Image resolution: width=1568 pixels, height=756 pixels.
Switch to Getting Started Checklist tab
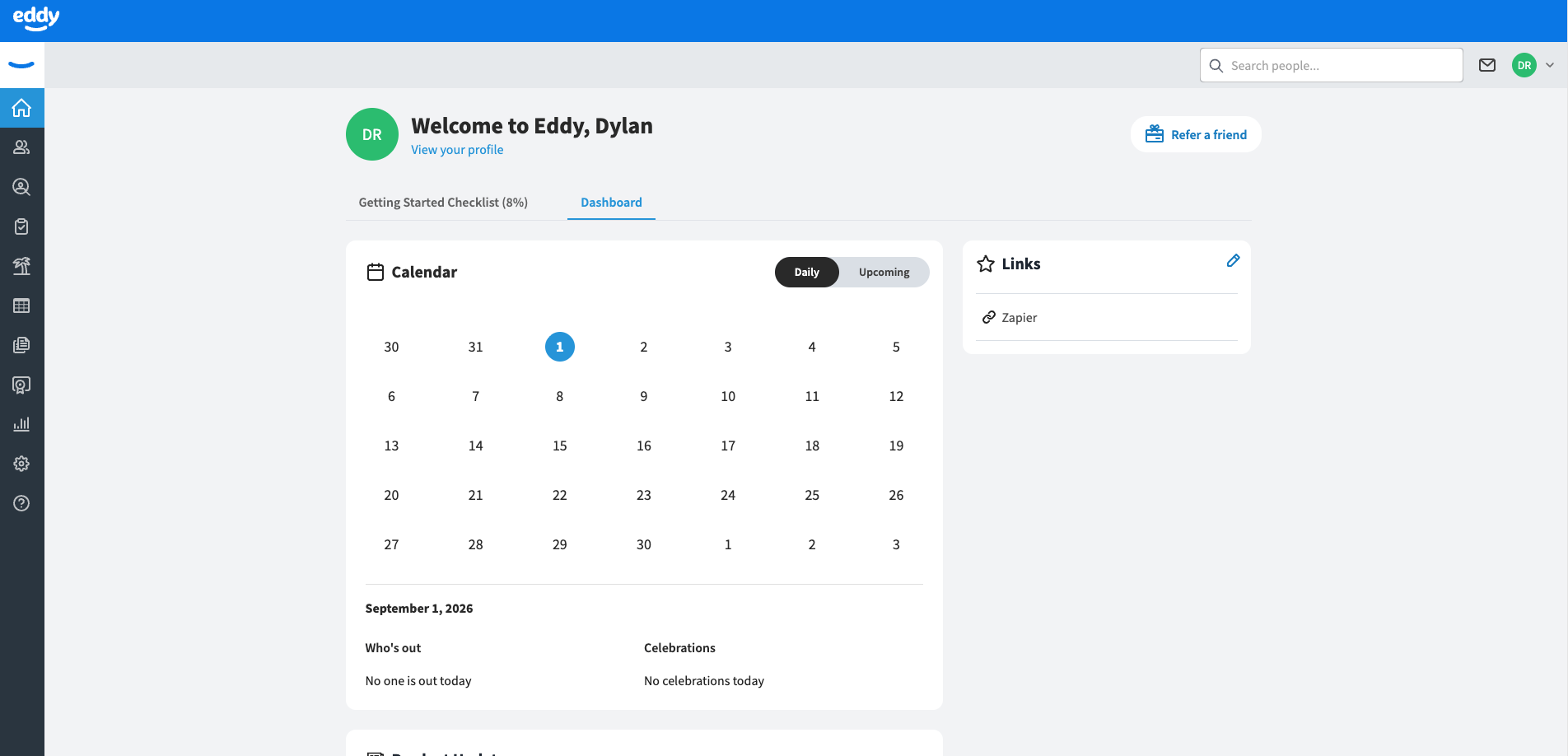(443, 203)
